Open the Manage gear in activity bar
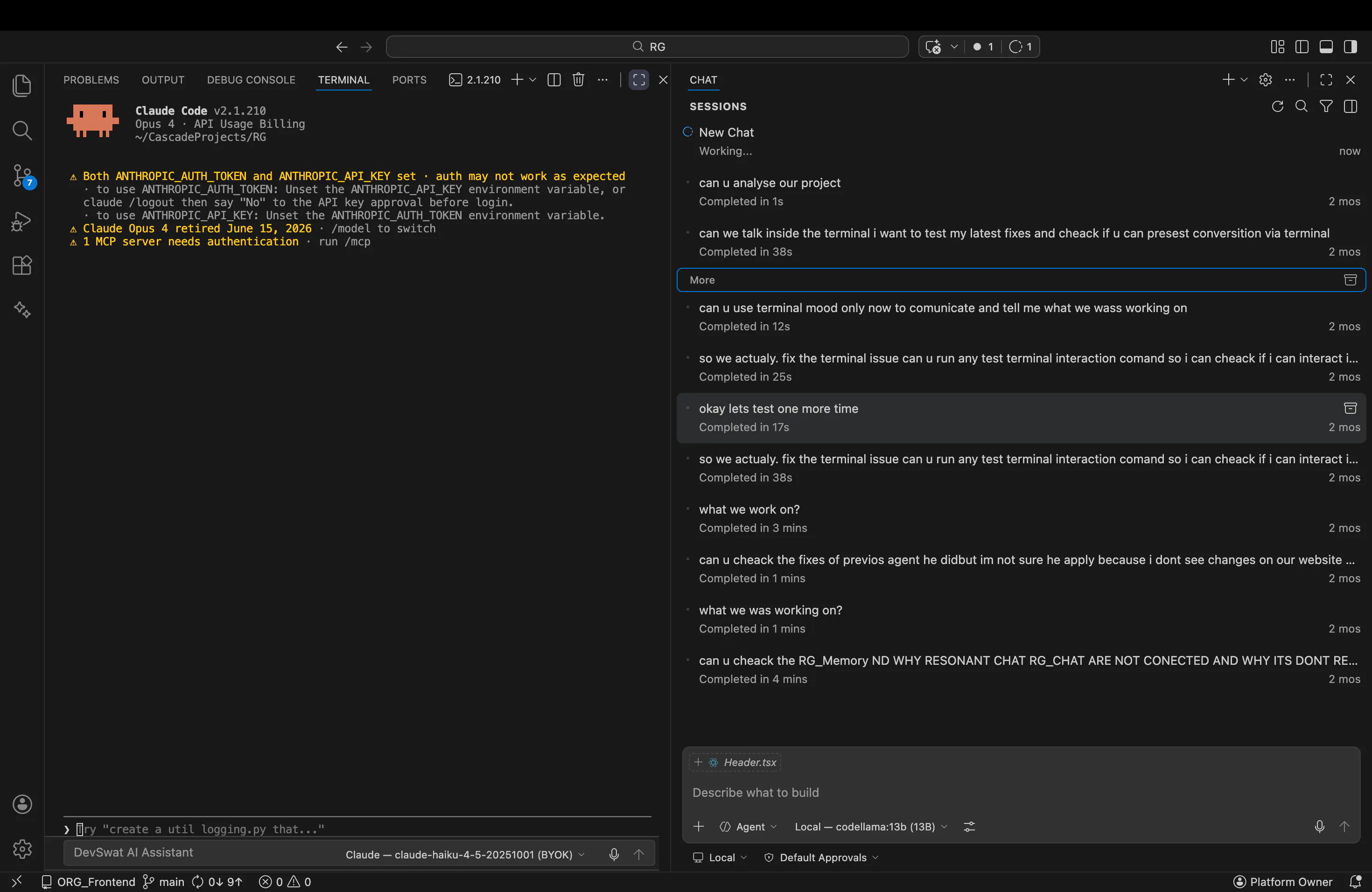This screenshot has width=1372, height=892. (x=22, y=848)
